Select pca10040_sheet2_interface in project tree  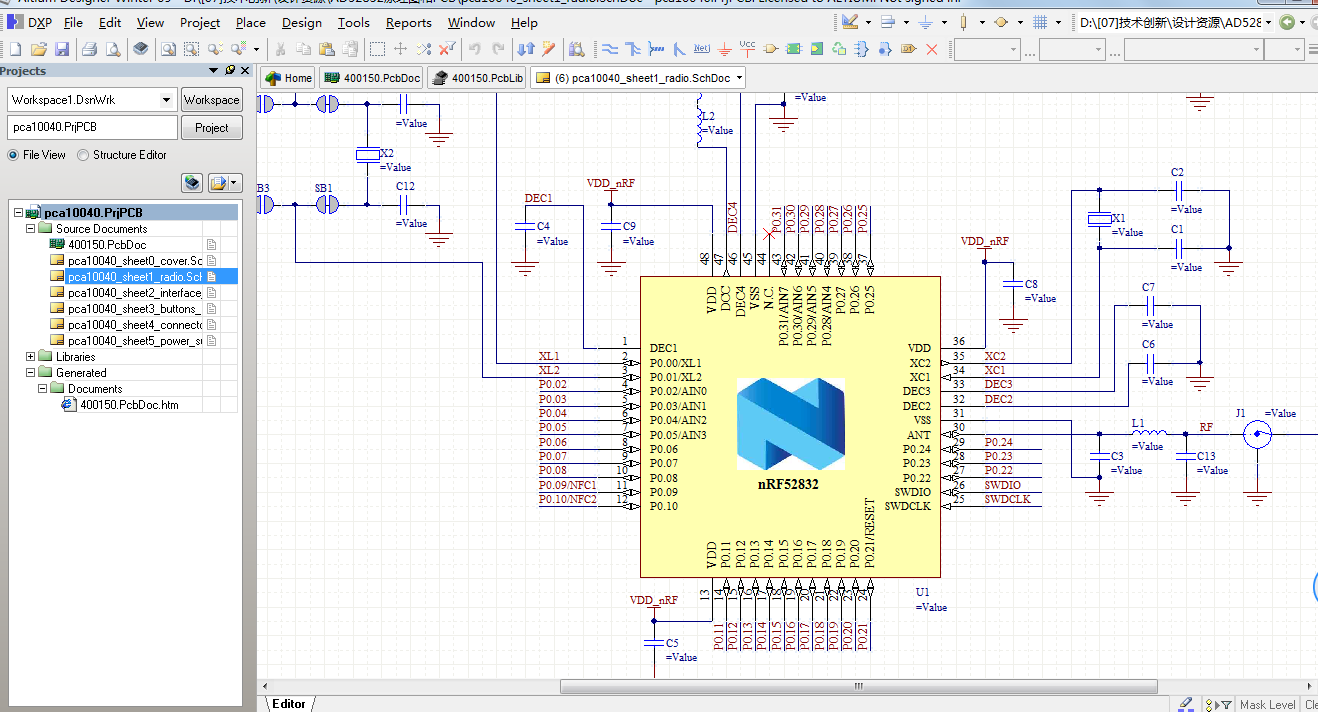(x=134, y=293)
